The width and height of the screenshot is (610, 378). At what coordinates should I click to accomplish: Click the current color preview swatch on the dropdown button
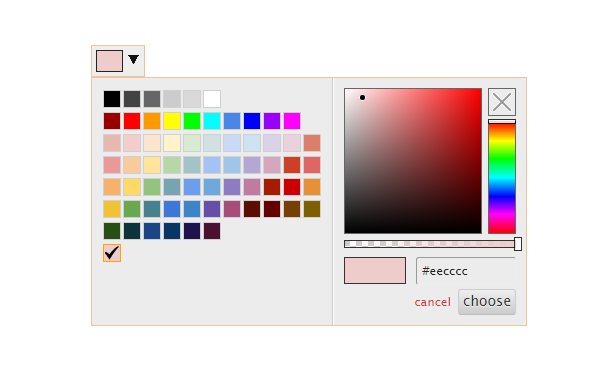click(109, 61)
